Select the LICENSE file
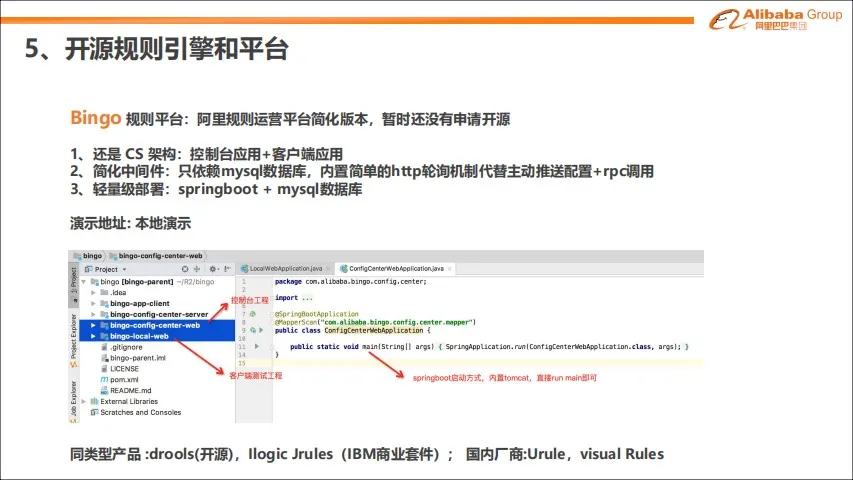Screen dimensions: 853x480 tap(124, 368)
